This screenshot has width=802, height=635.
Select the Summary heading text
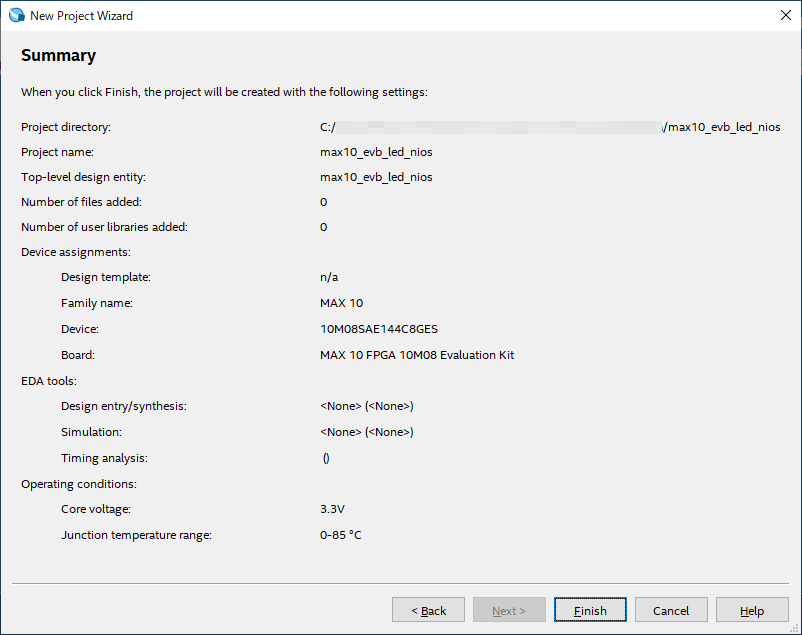coord(58,55)
